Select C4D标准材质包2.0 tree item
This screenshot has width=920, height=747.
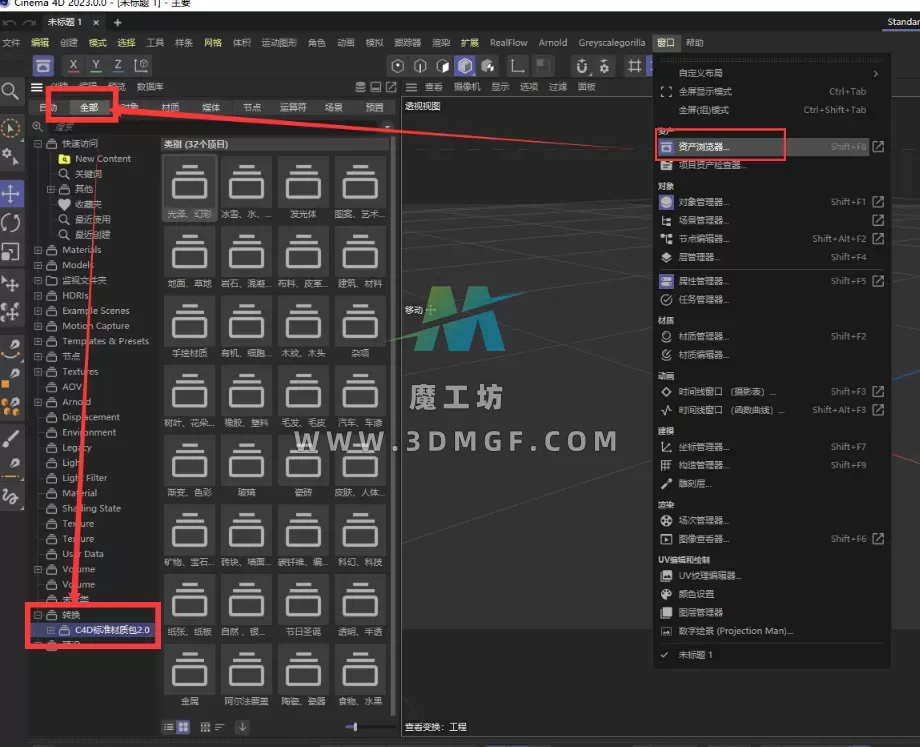(112, 630)
